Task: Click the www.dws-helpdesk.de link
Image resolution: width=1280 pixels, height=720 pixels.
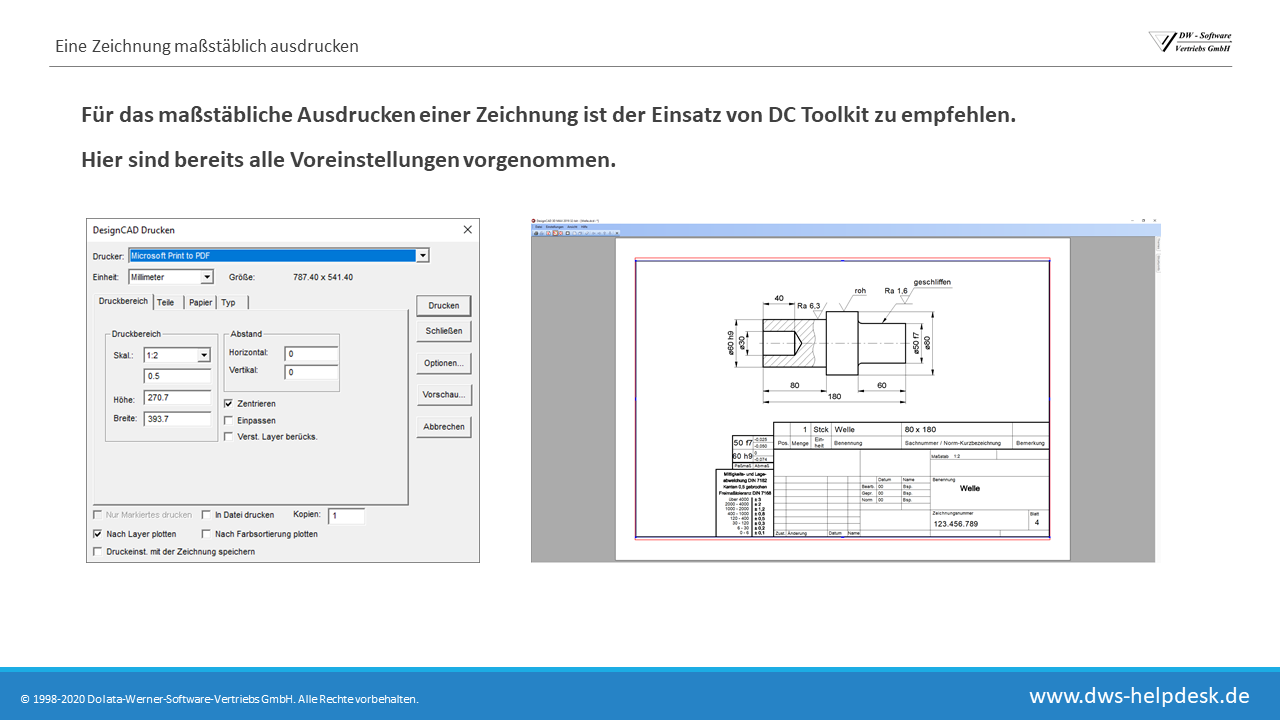Action: (1139, 695)
